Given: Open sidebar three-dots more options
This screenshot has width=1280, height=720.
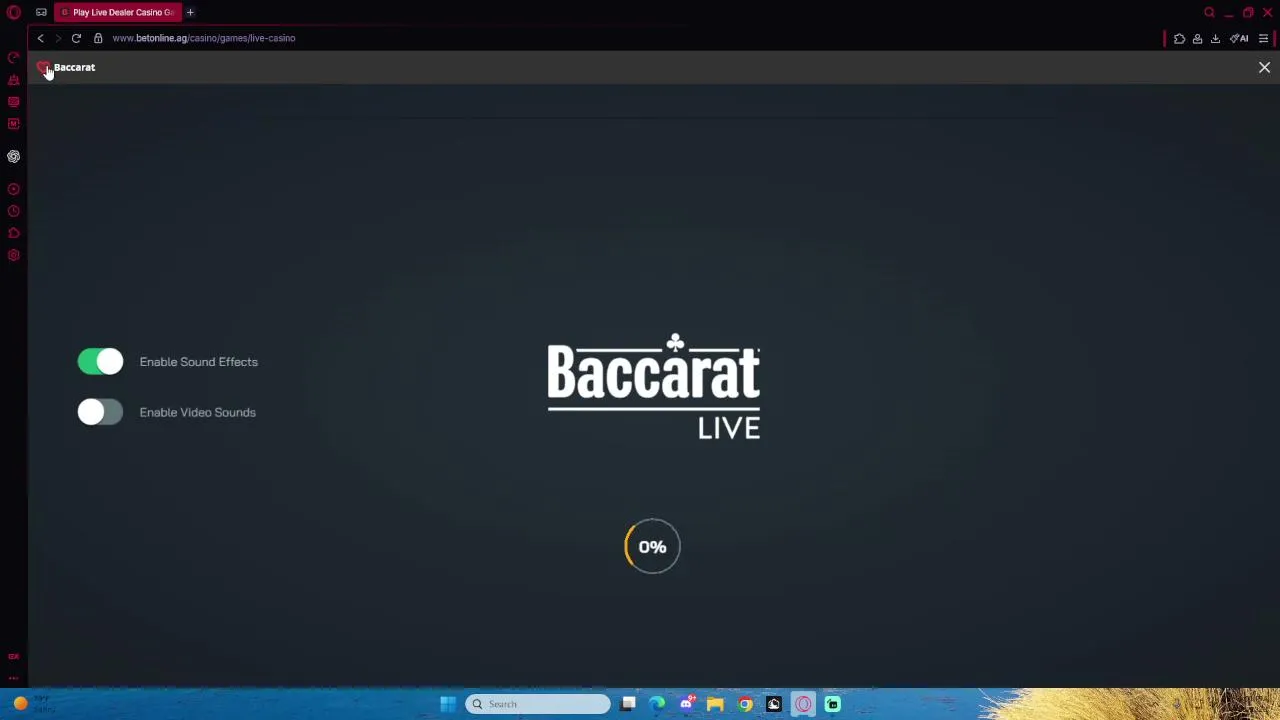Looking at the screenshot, I should [x=14, y=678].
